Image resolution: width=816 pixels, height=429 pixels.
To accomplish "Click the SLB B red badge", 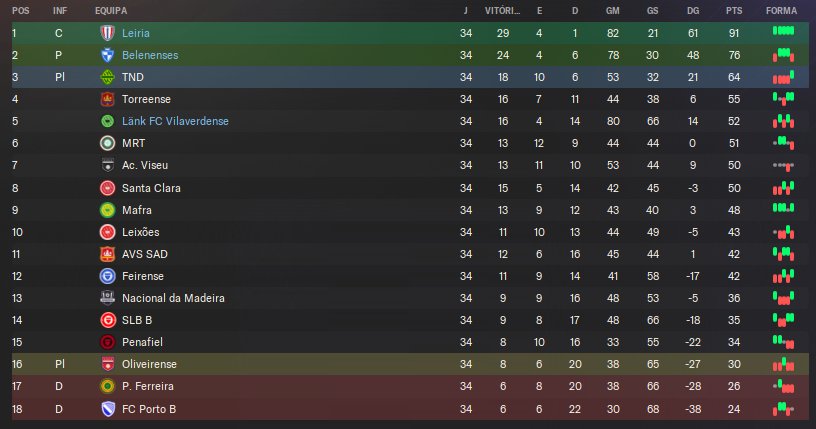I will tap(107, 320).
